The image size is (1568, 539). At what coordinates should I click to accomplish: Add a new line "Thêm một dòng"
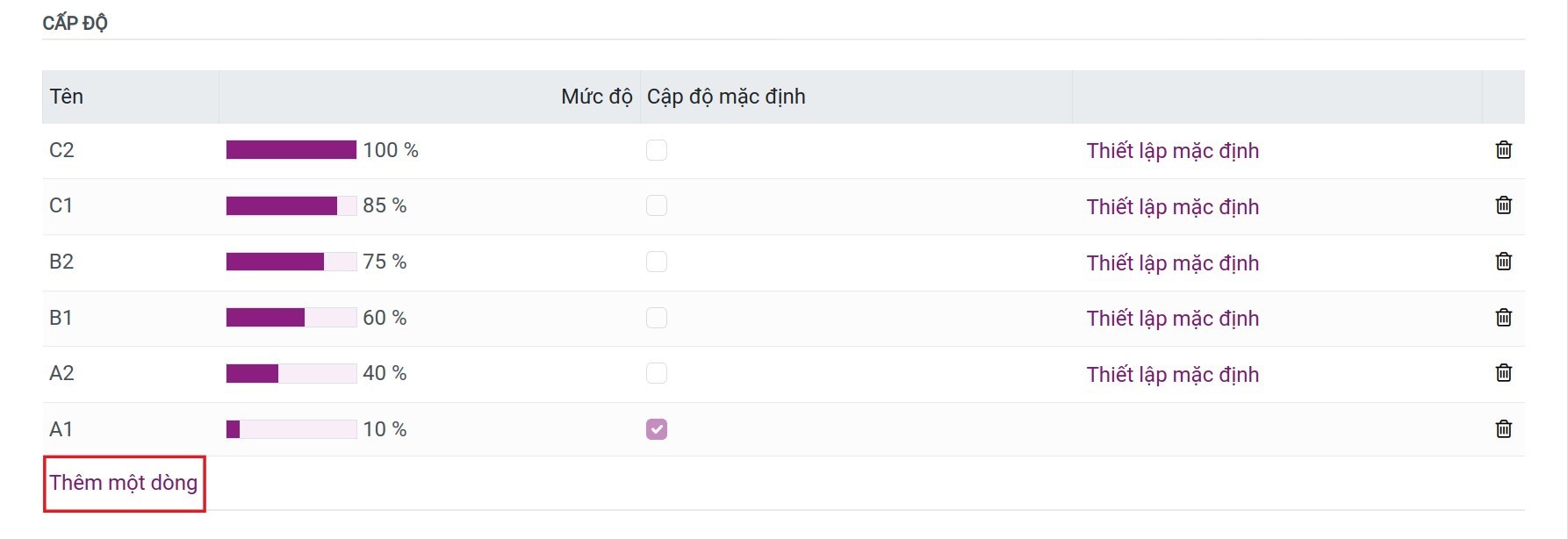click(123, 483)
